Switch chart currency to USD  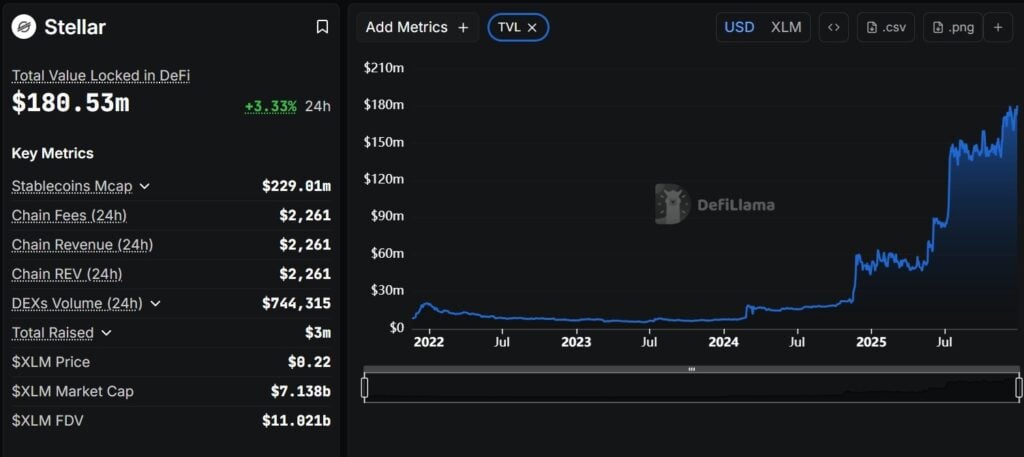pyautogui.click(x=739, y=27)
